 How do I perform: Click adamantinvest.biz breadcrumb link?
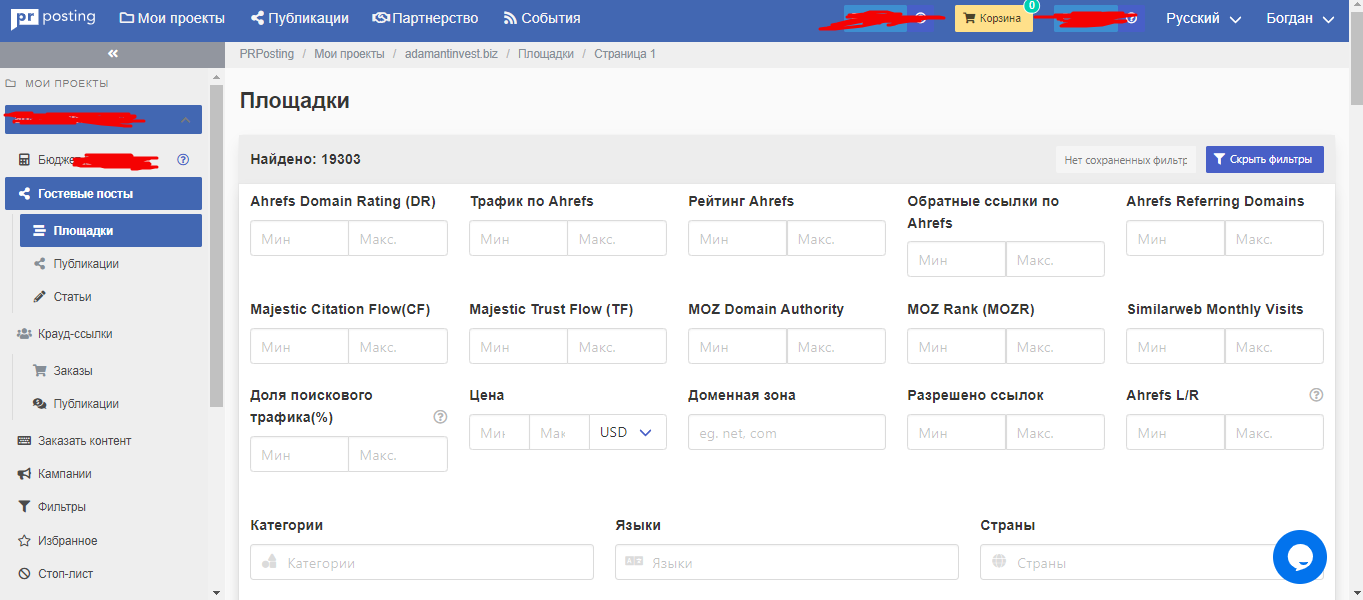click(449, 54)
